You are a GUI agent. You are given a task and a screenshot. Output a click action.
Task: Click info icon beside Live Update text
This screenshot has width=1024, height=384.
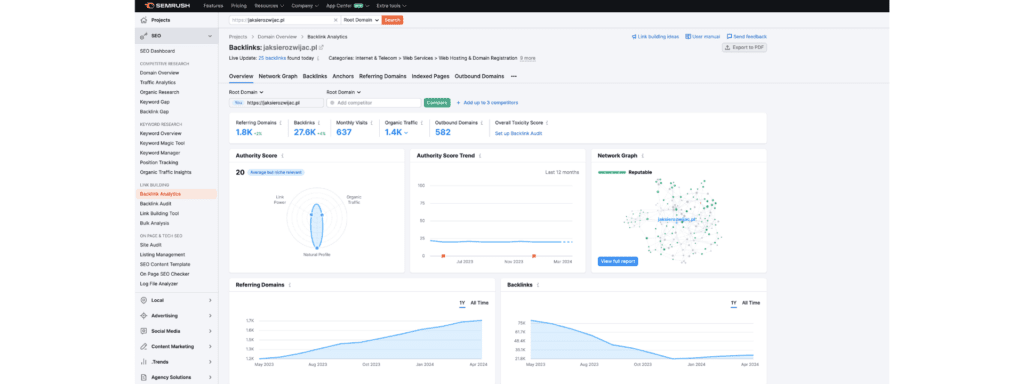click(318, 58)
